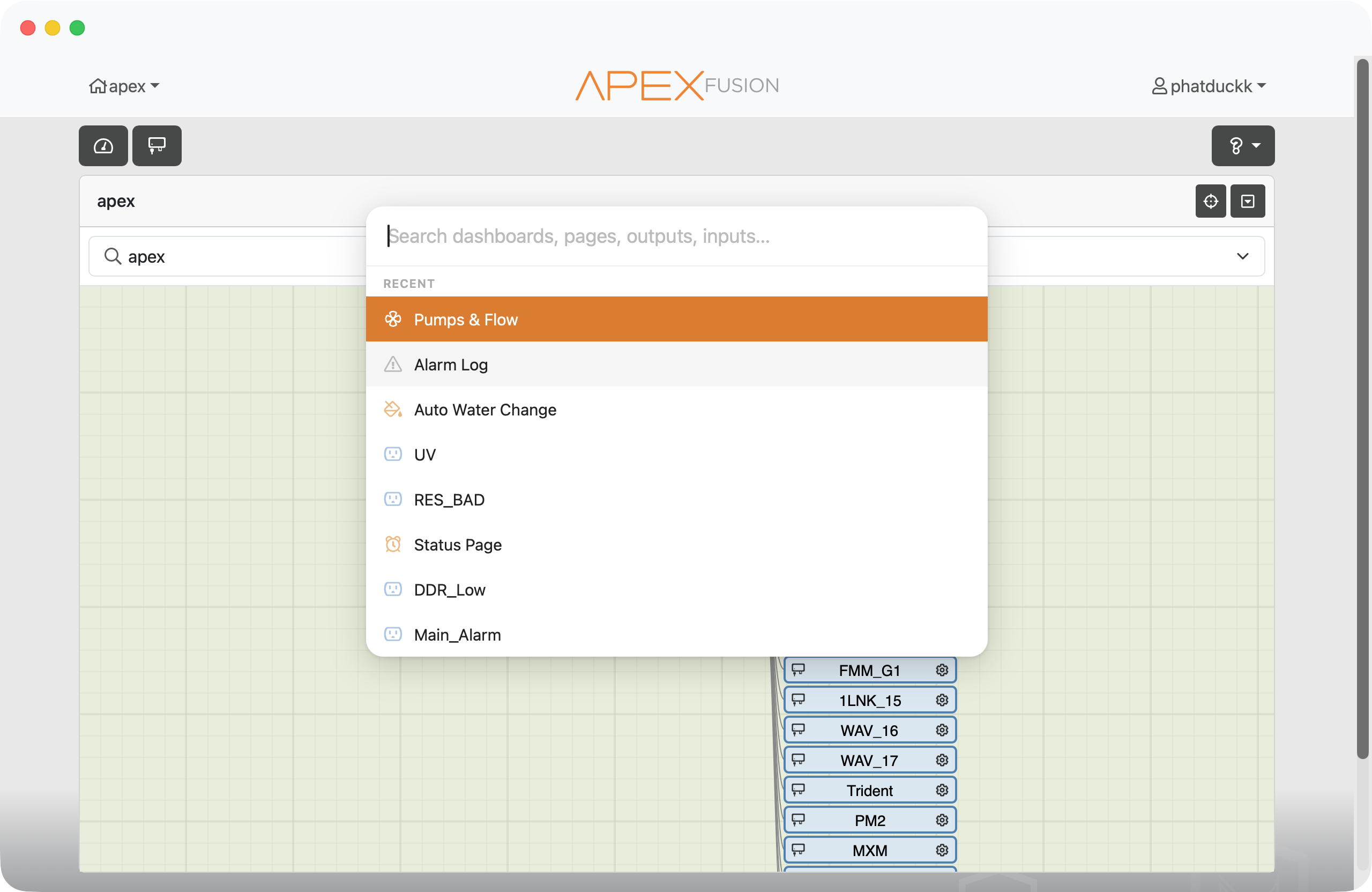Open FMM_G1 gear settings
This screenshot has width=1372, height=892.
tap(942, 670)
